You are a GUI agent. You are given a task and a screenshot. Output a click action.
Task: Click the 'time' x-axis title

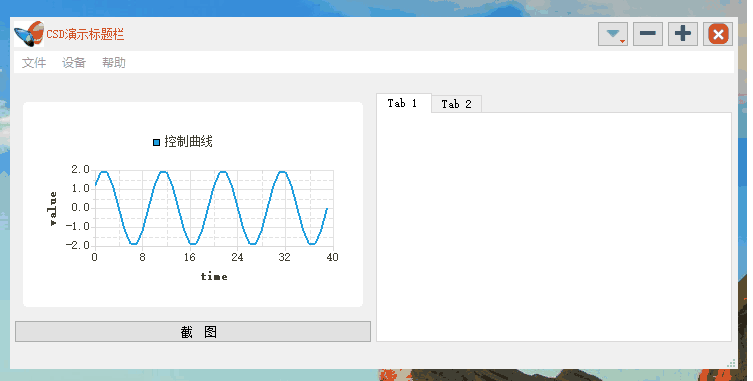(214, 276)
